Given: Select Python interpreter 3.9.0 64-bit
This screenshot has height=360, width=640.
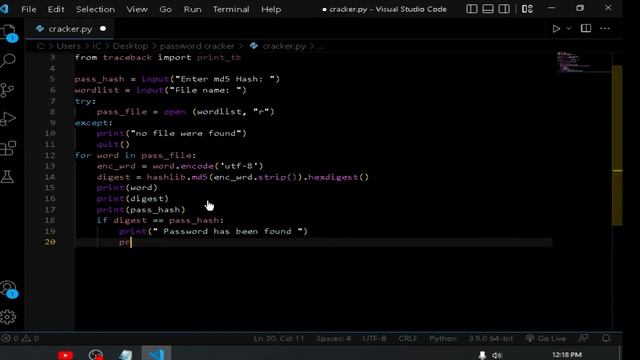Looking at the screenshot, I should click(491, 339).
